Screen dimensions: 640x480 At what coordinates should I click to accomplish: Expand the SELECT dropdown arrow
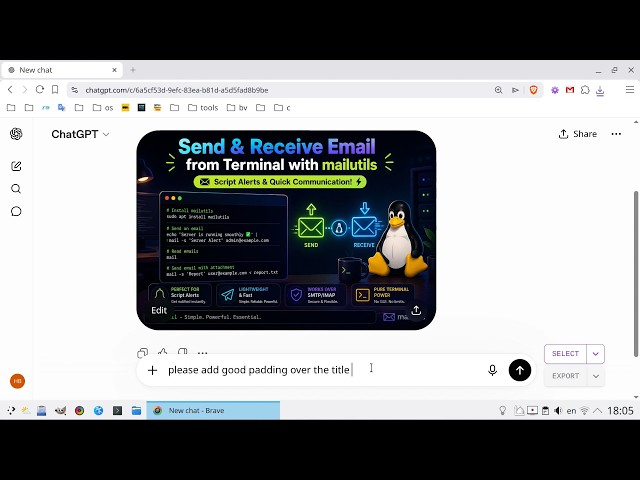pos(596,354)
